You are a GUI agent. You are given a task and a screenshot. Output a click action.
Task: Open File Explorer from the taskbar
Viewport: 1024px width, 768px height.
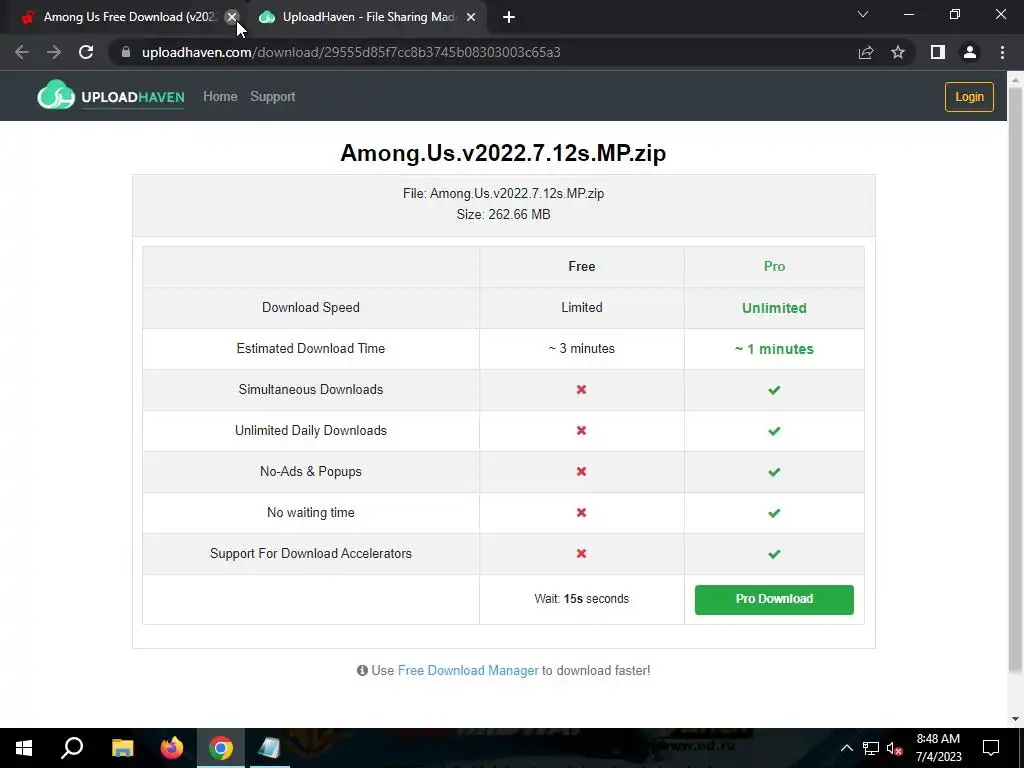click(122, 748)
